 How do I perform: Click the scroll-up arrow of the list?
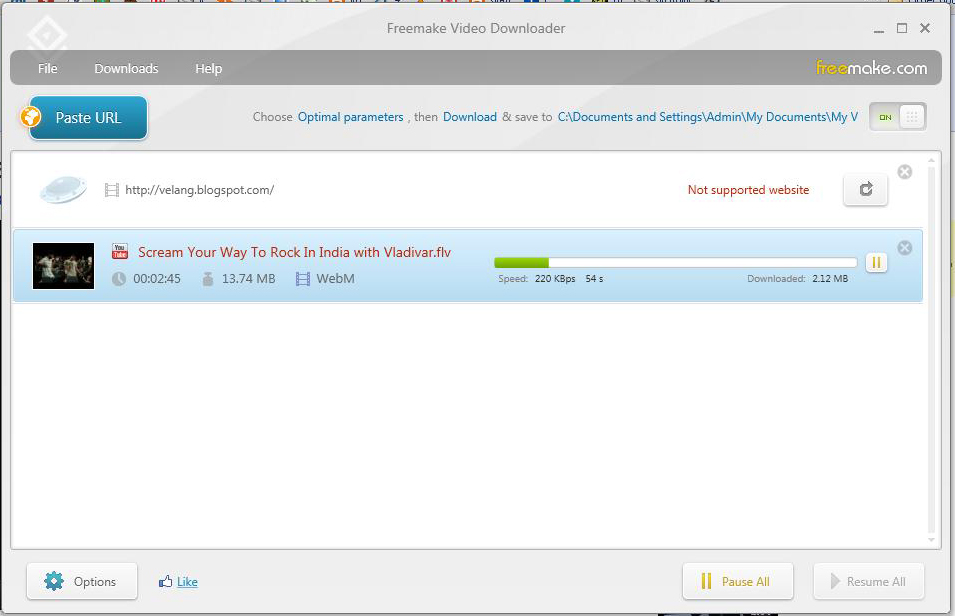931,161
